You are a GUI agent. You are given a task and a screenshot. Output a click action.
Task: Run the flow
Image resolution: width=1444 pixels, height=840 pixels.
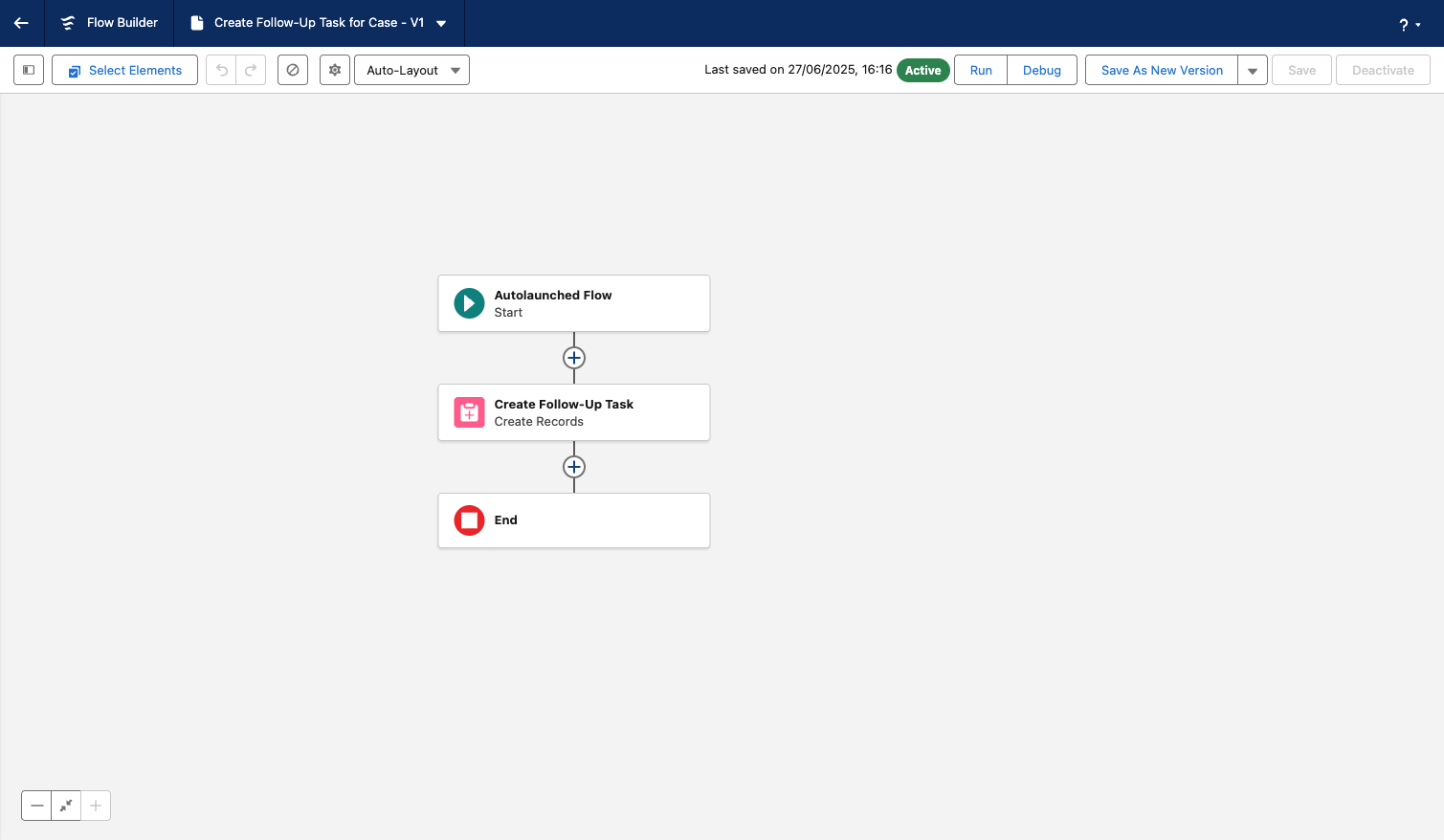[981, 70]
